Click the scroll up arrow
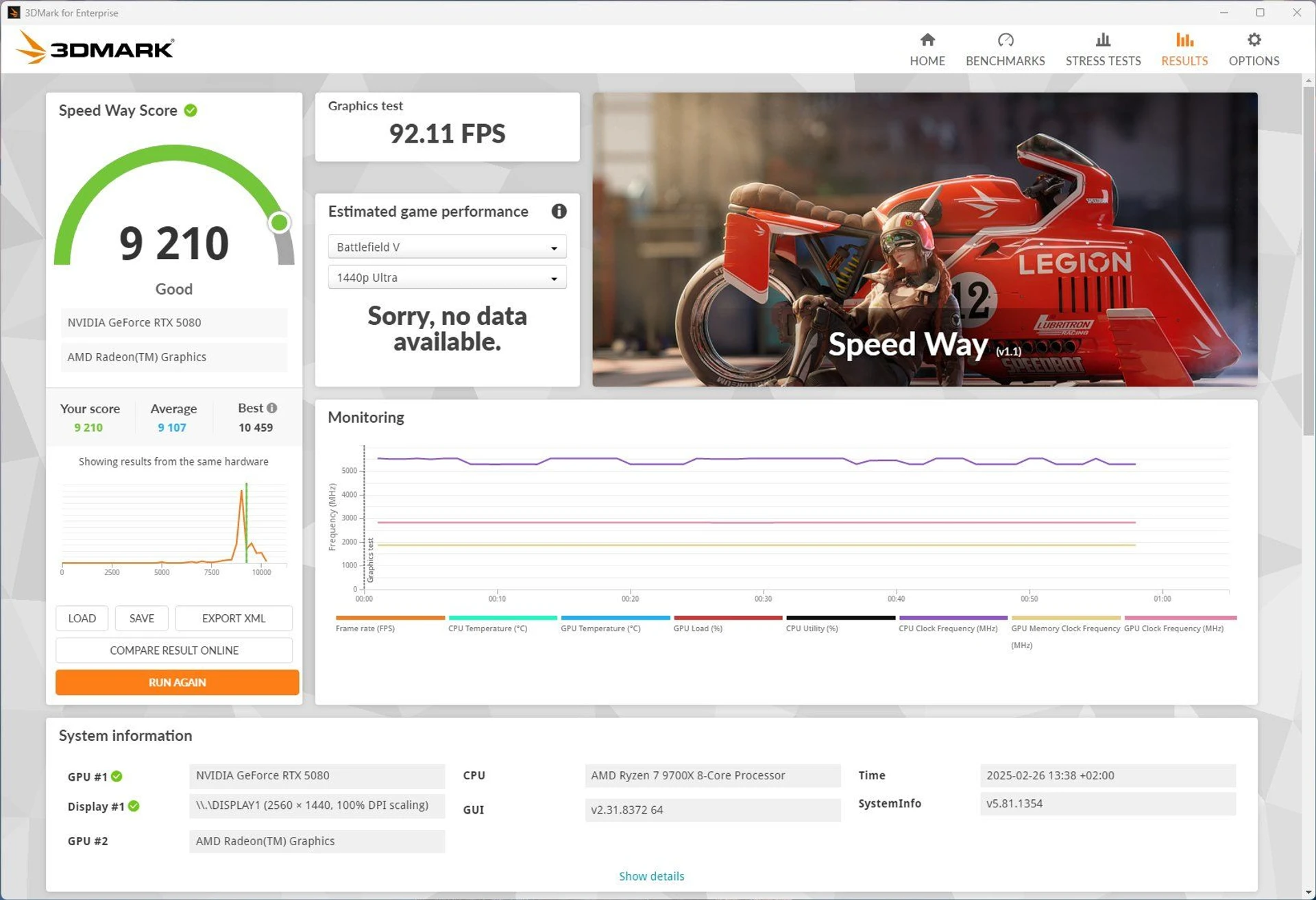Image resolution: width=1316 pixels, height=900 pixels. coord(1308,80)
